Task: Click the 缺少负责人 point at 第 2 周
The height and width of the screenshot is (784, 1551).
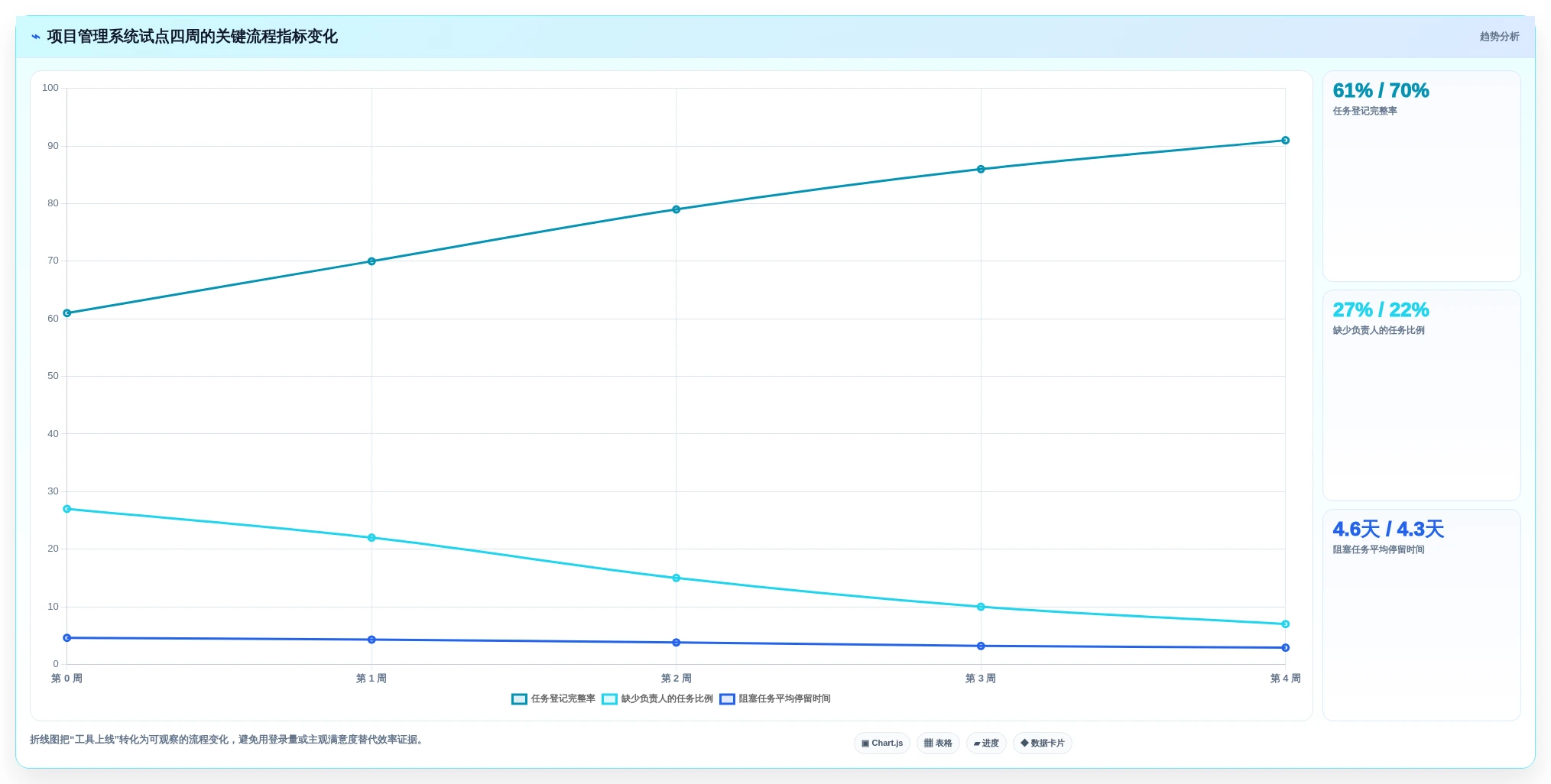Action: pos(677,578)
